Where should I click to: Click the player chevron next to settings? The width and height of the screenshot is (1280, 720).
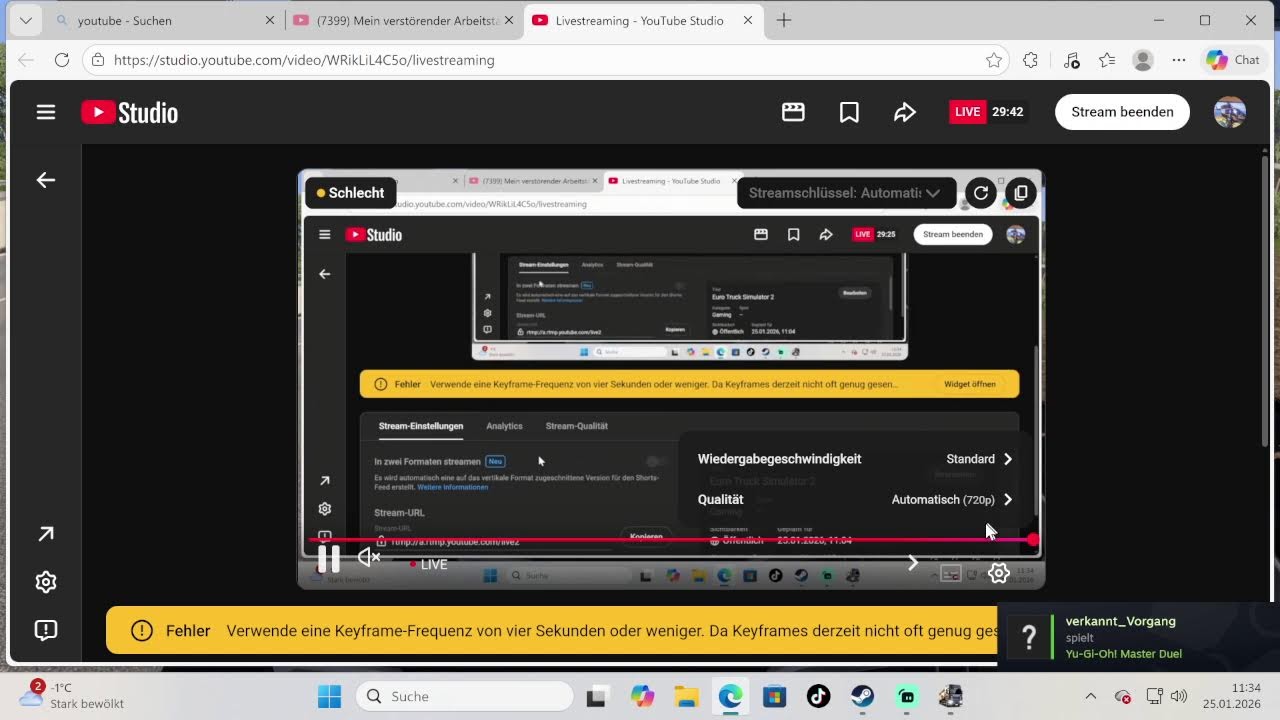tap(912, 564)
